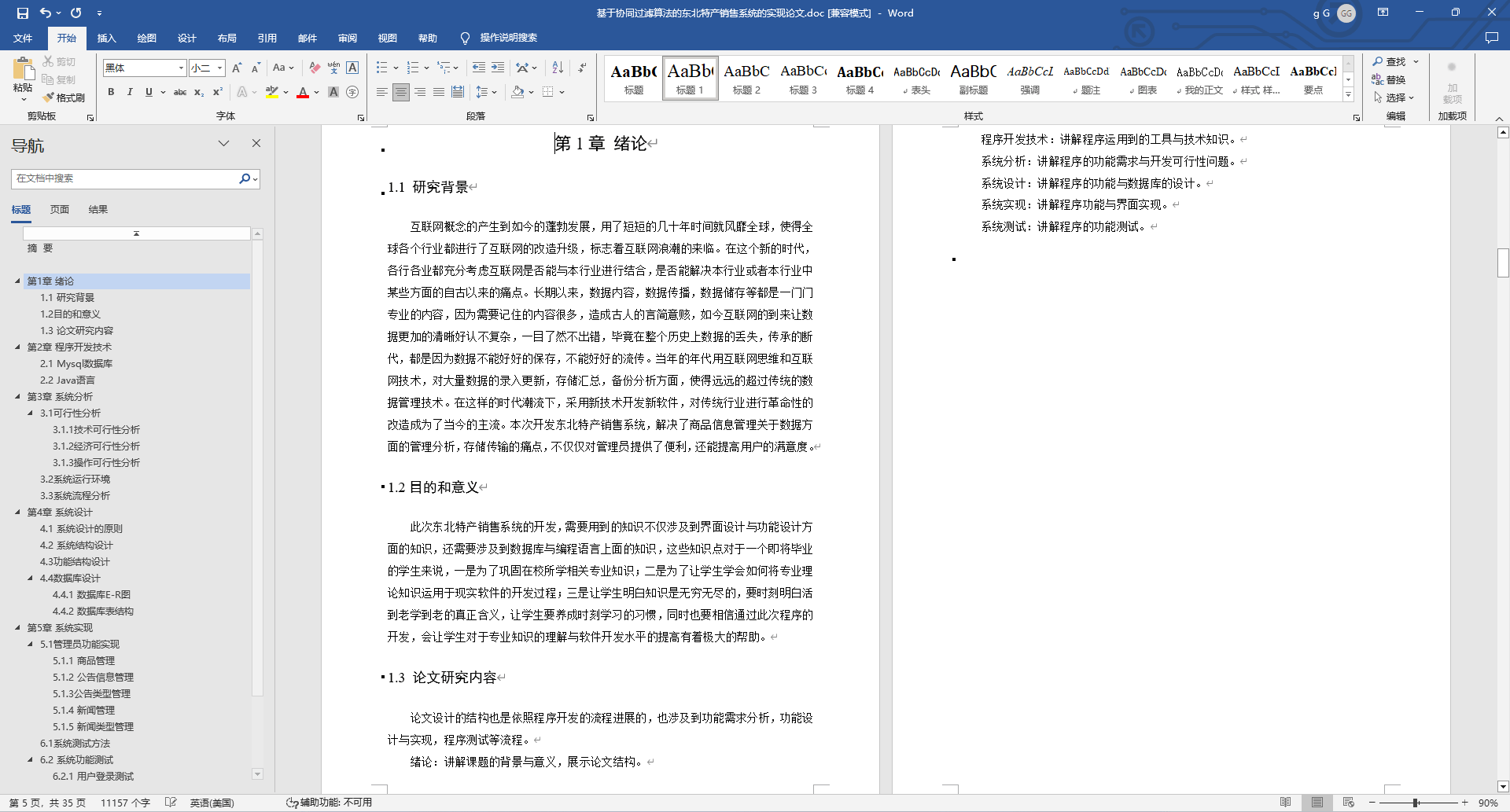Open the spelling check status icon
Viewport: 1510px width, 812px height.
[x=171, y=803]
